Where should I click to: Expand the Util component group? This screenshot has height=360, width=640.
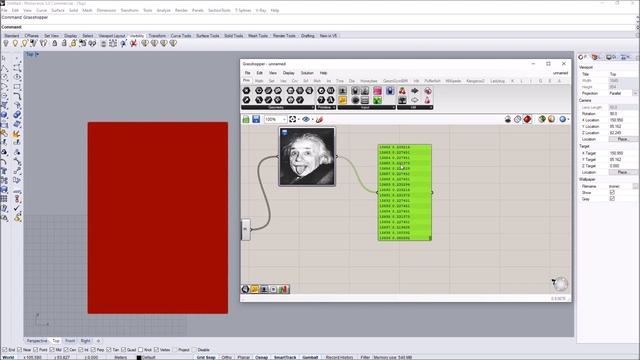pos(415,107)
